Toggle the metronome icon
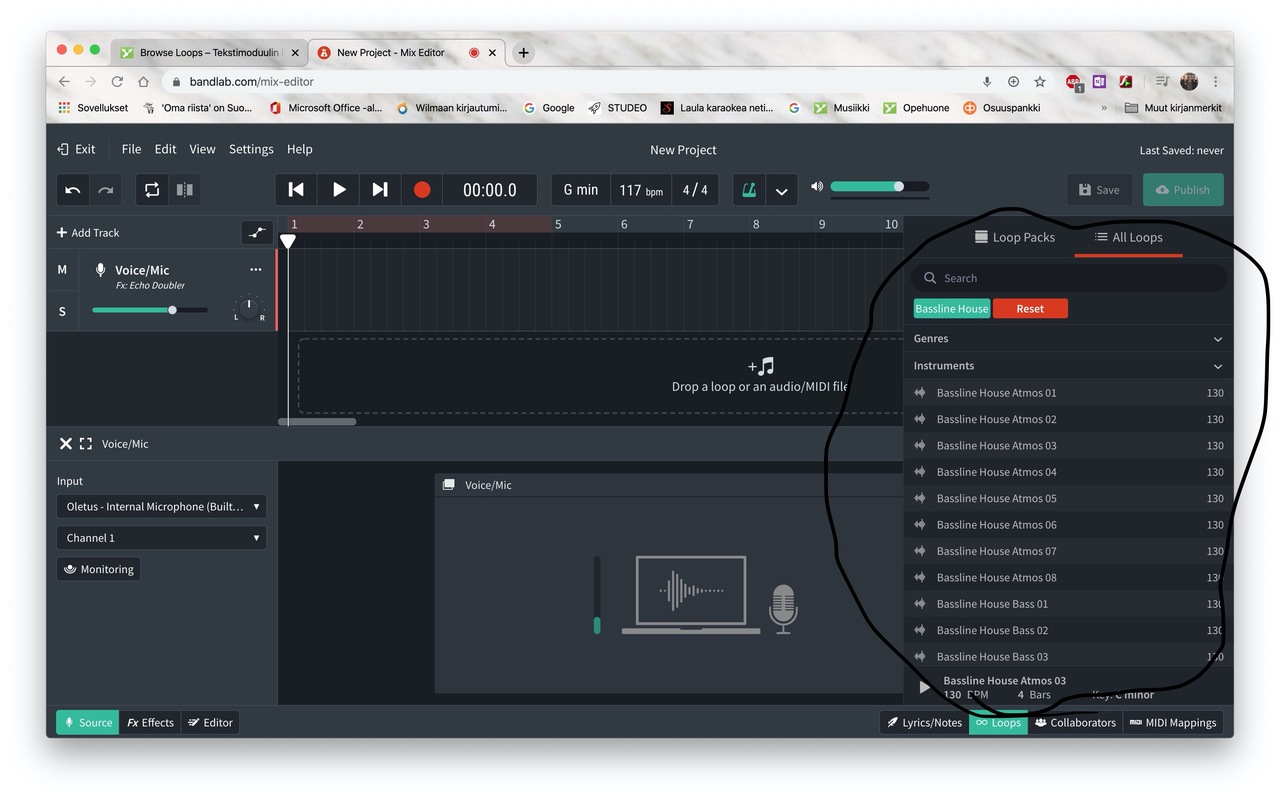This screenshot has width=1280, height=799. point(748,190)
